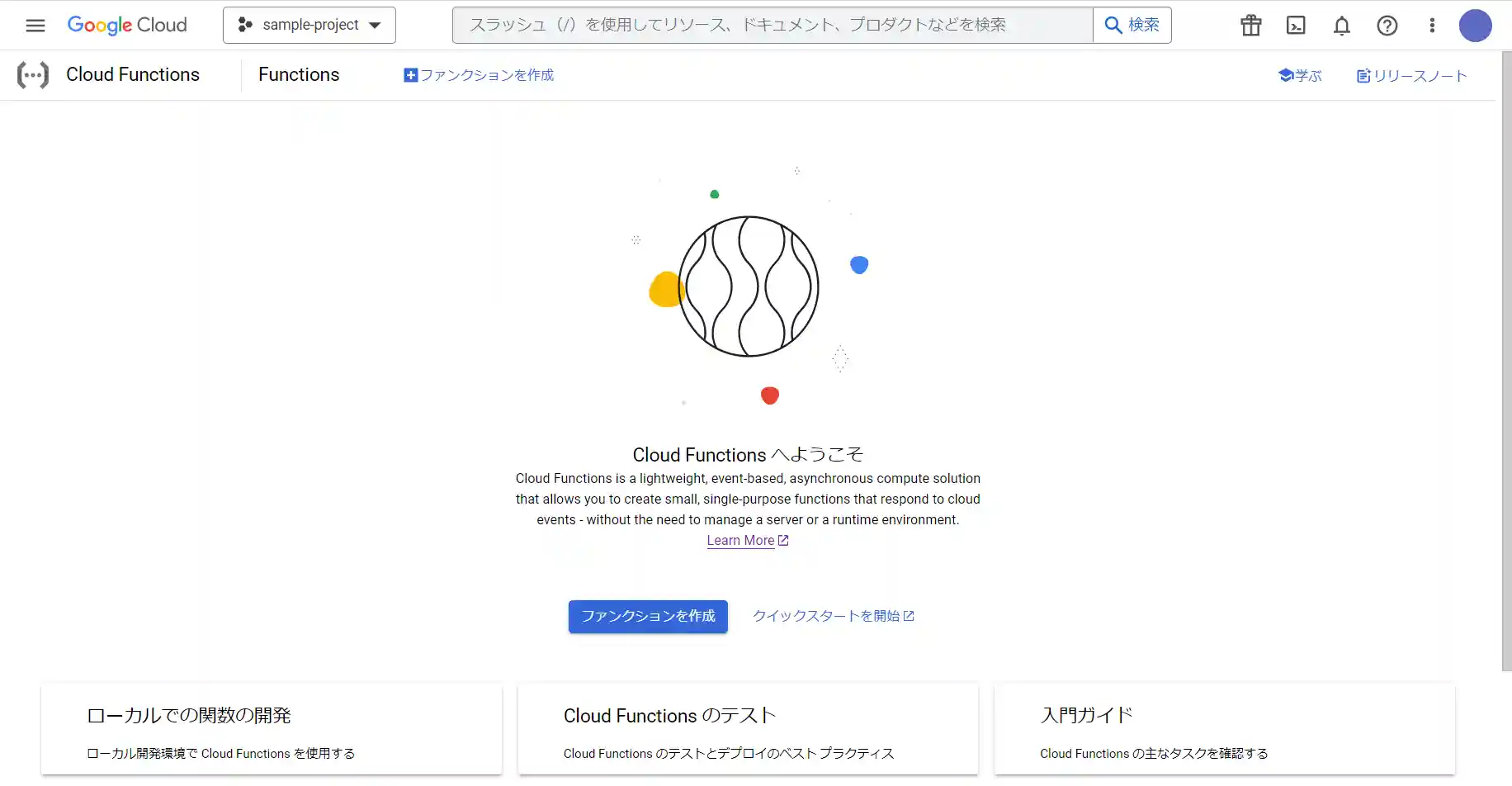Open the 入門ガイド card
The width and height of the screenshot is (1512, 786).
pyautogui.click(x=1225, y=730)
